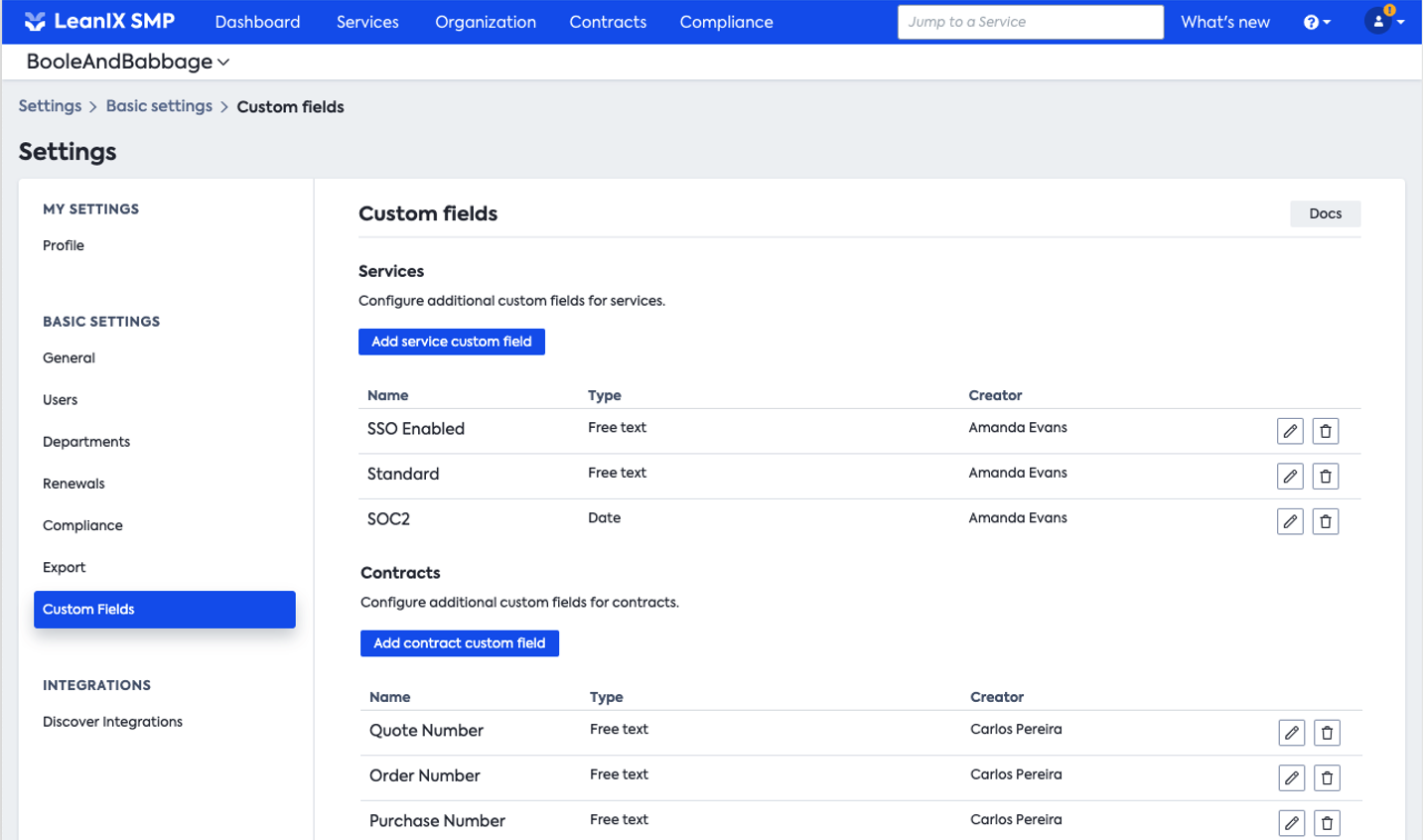Image resolution: width=1423 pixels, height=840 pixels.
Task: Select Departments in the settings sidebar
Action: (86, 442)
